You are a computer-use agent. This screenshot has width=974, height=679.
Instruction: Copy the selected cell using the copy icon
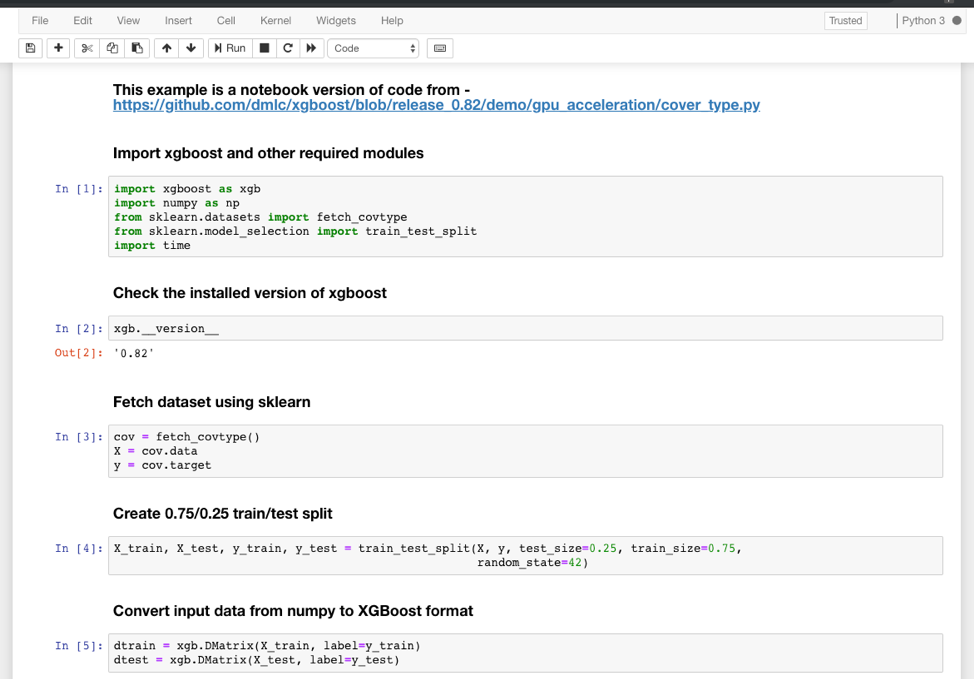111,47
